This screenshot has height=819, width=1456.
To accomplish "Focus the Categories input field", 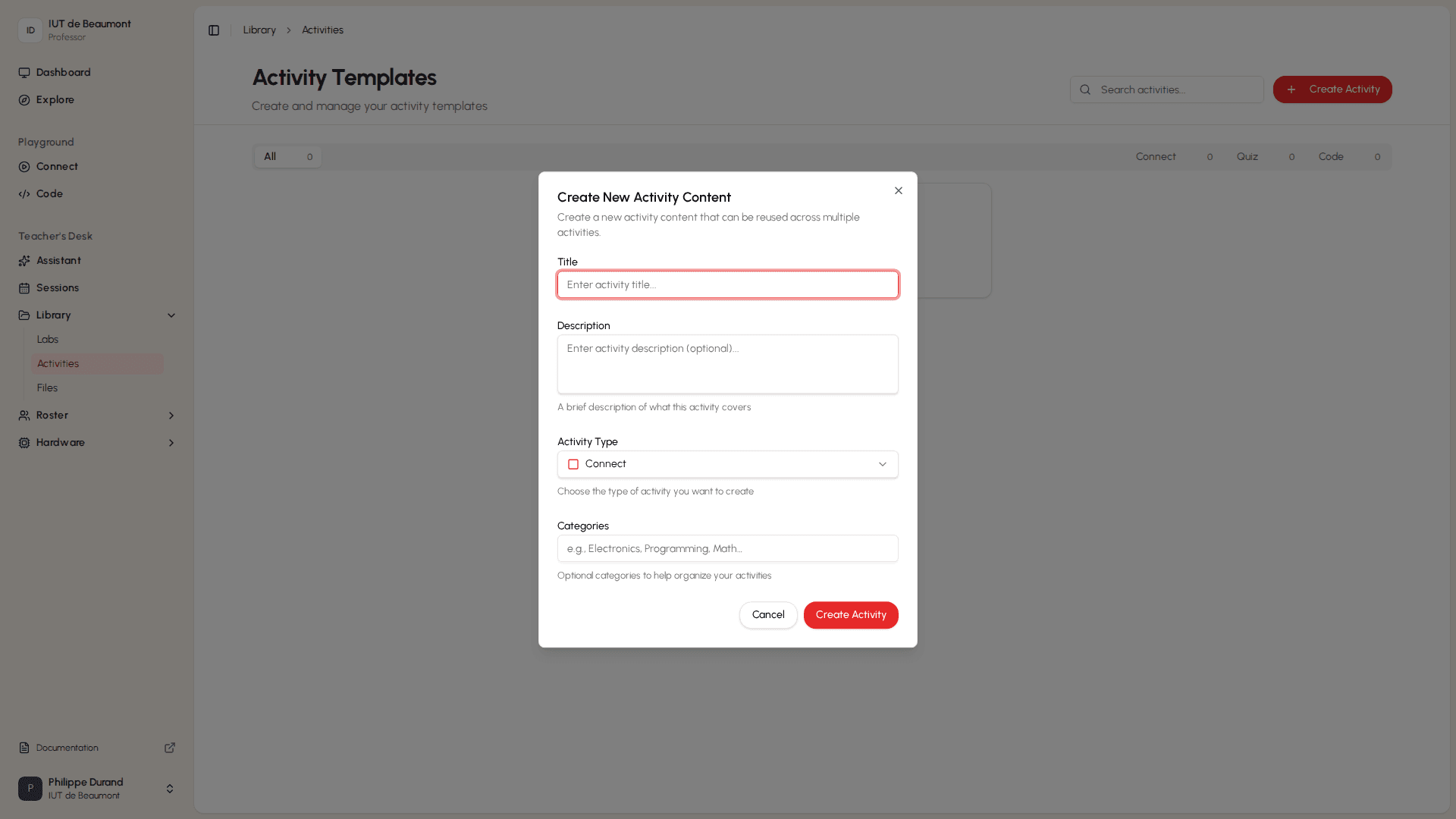I will pyautogui.click(x=728, y=549).
